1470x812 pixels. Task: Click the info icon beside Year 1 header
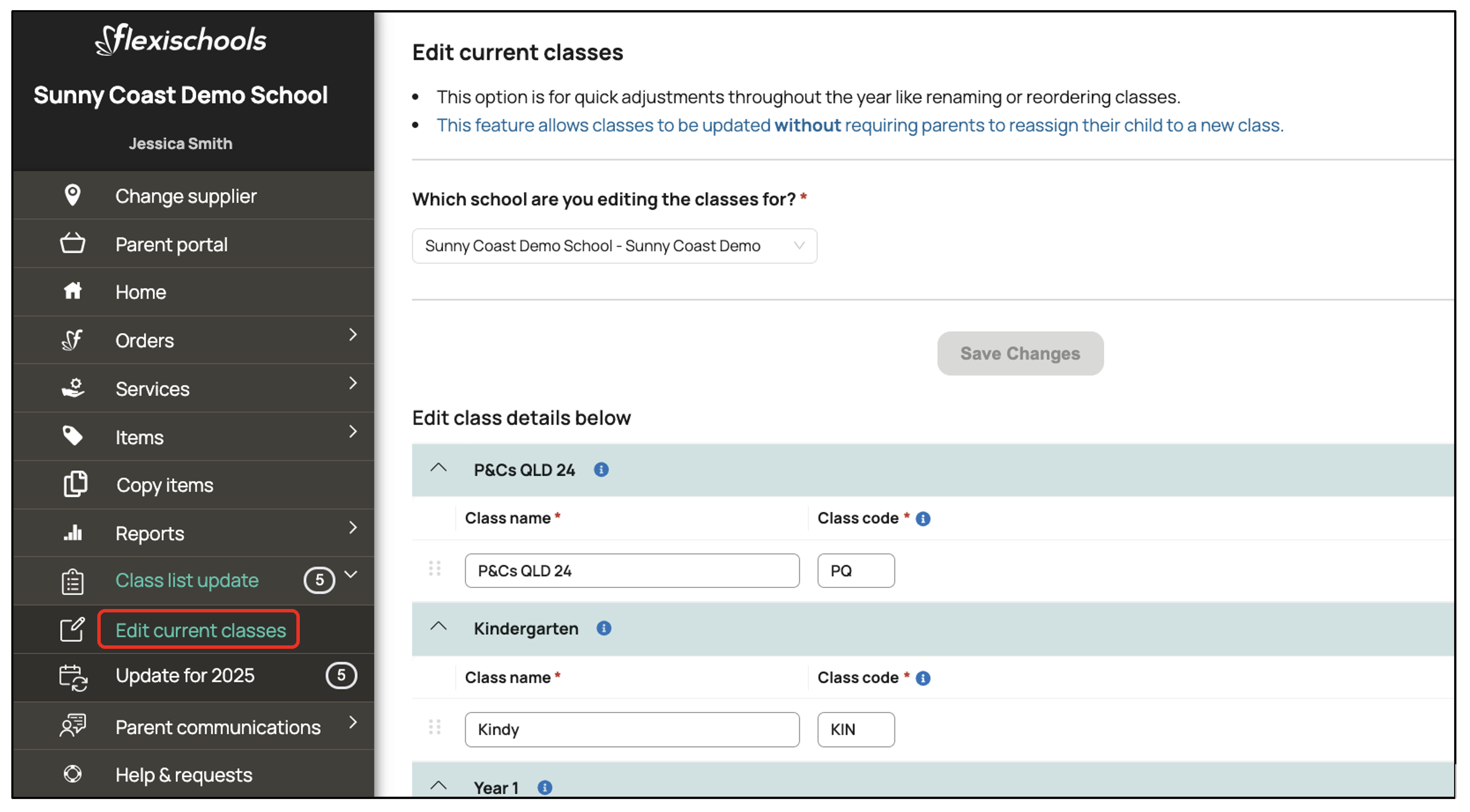click(544, 787)
